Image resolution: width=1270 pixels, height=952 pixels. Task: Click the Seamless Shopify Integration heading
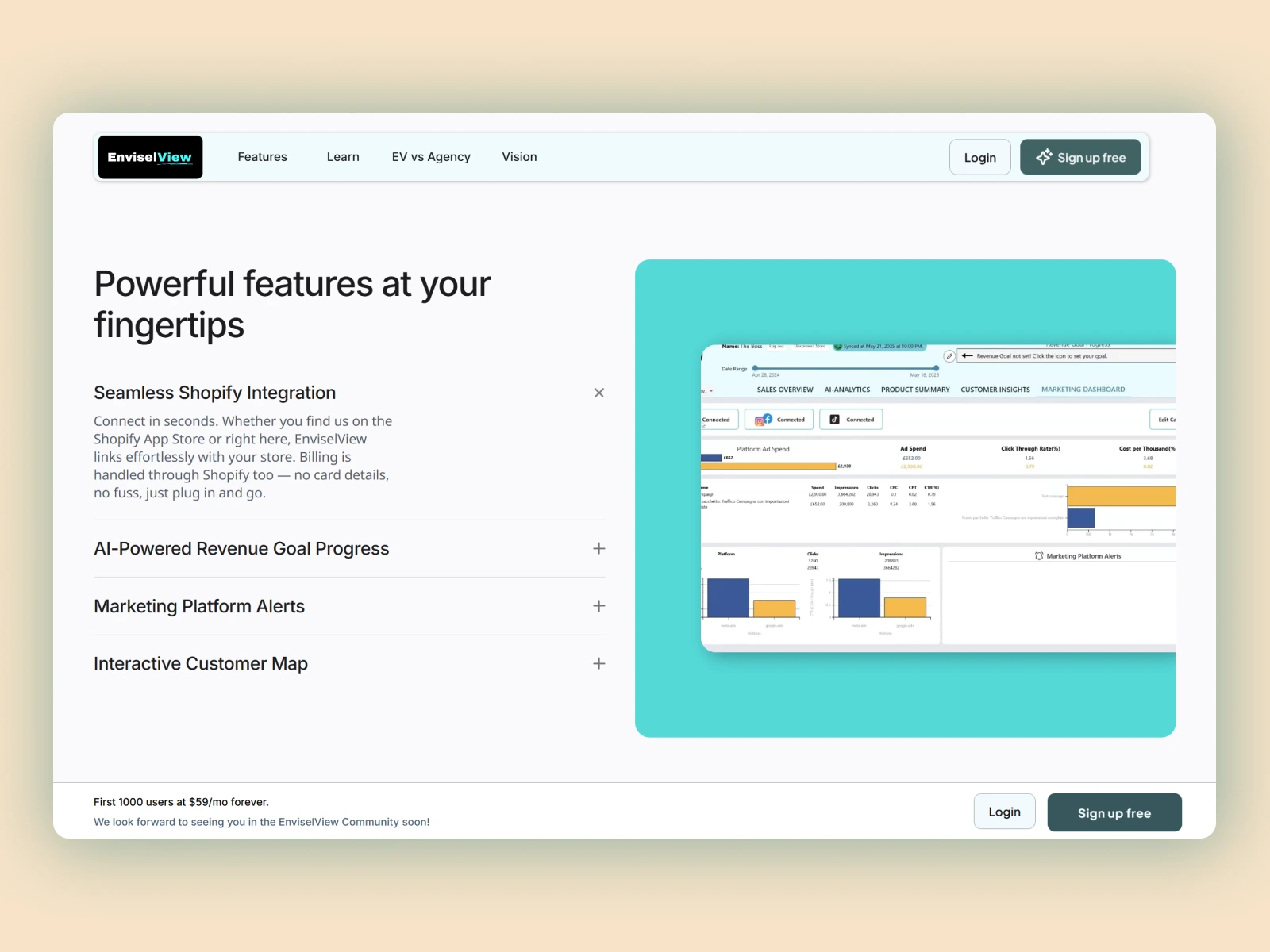(214, 393)
